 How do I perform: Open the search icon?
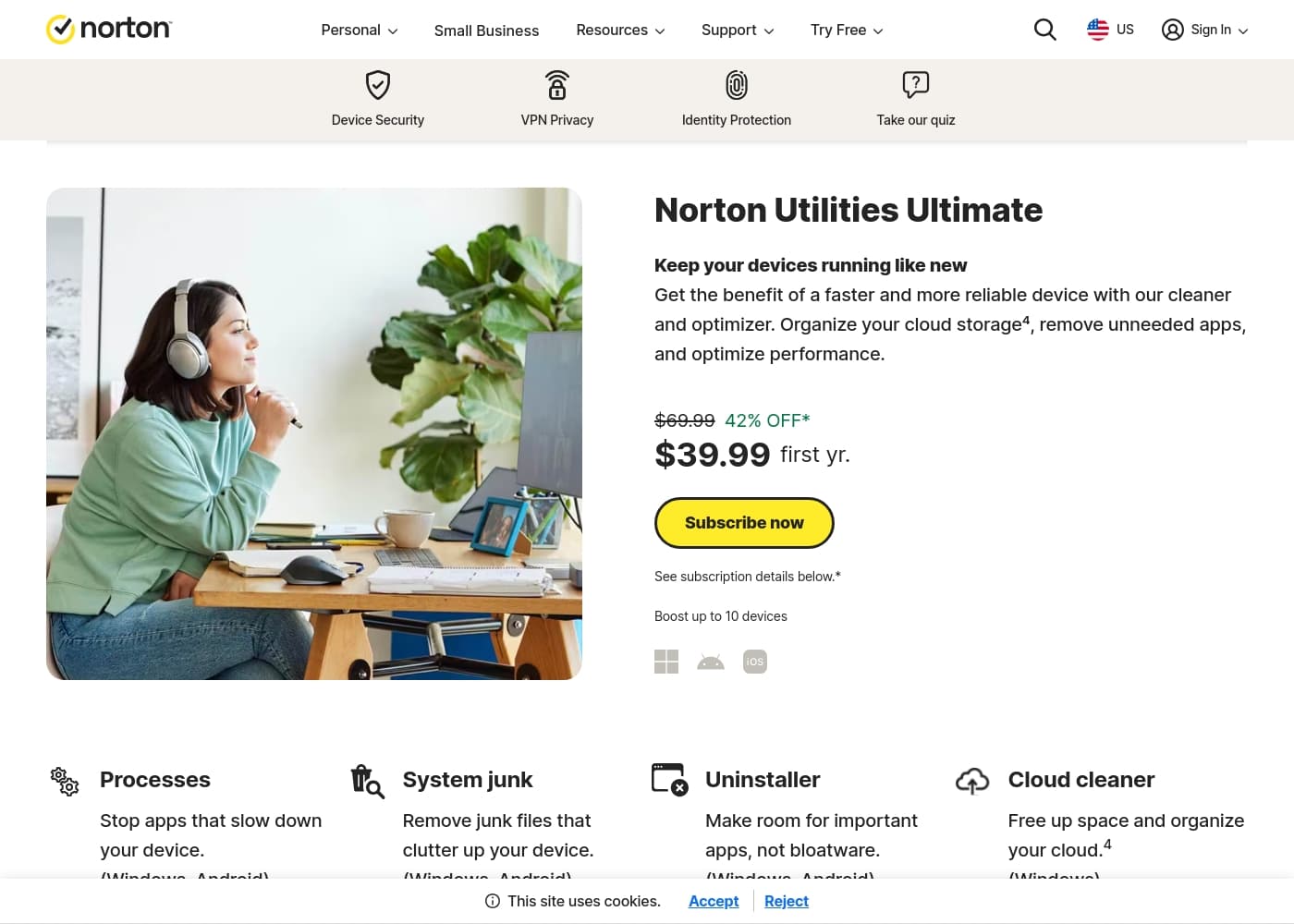(x=1044, y=29)
